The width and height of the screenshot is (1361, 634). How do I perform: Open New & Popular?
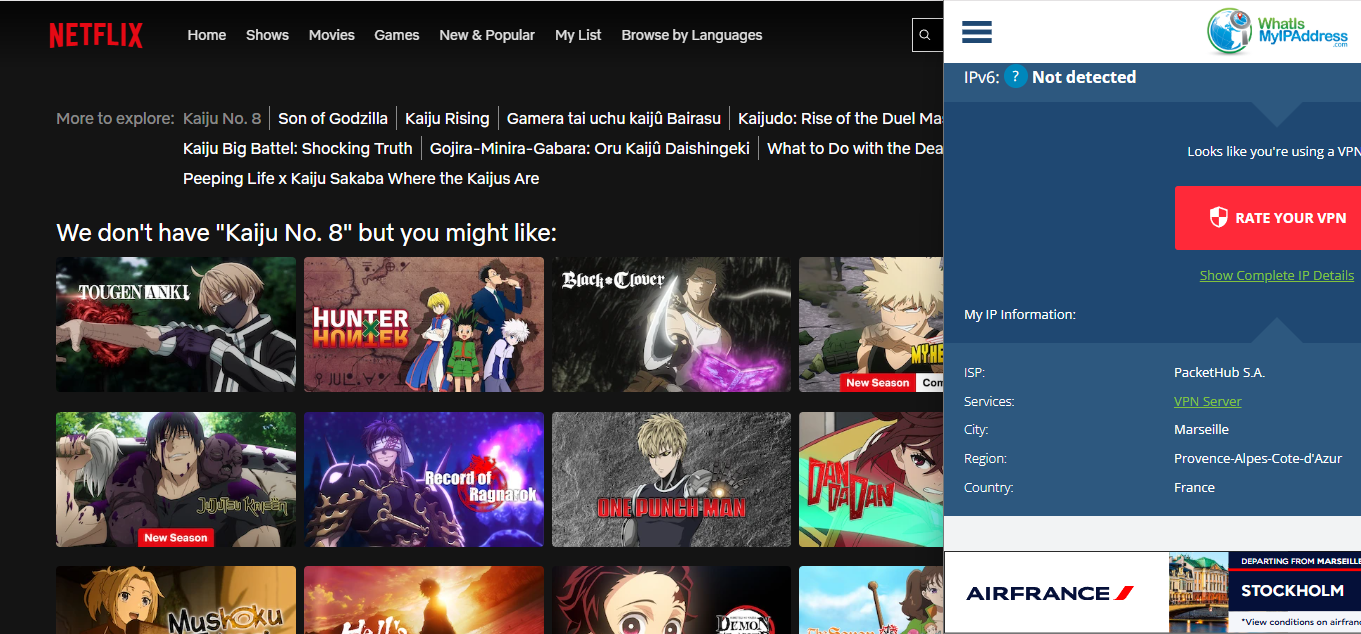click(487, 35)
